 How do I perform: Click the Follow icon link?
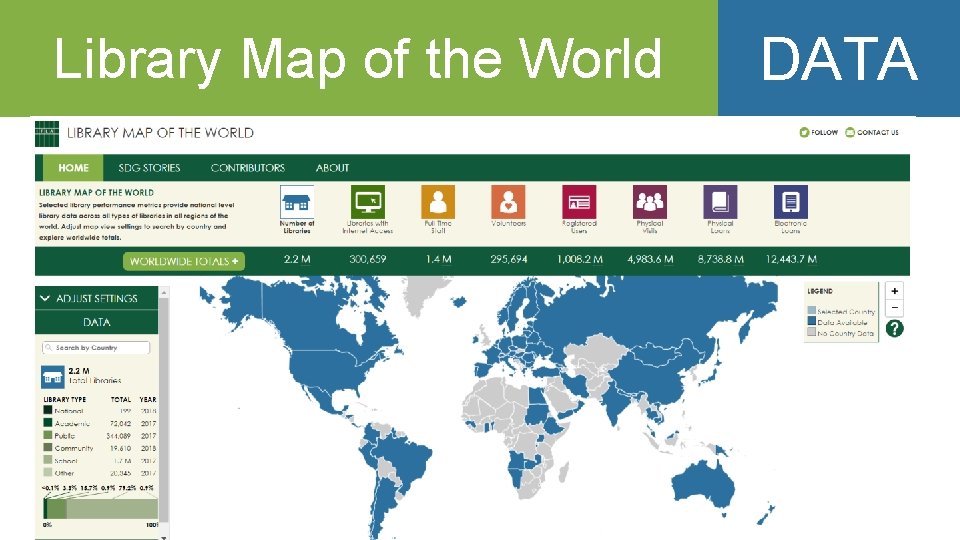(x=804, y=132)
